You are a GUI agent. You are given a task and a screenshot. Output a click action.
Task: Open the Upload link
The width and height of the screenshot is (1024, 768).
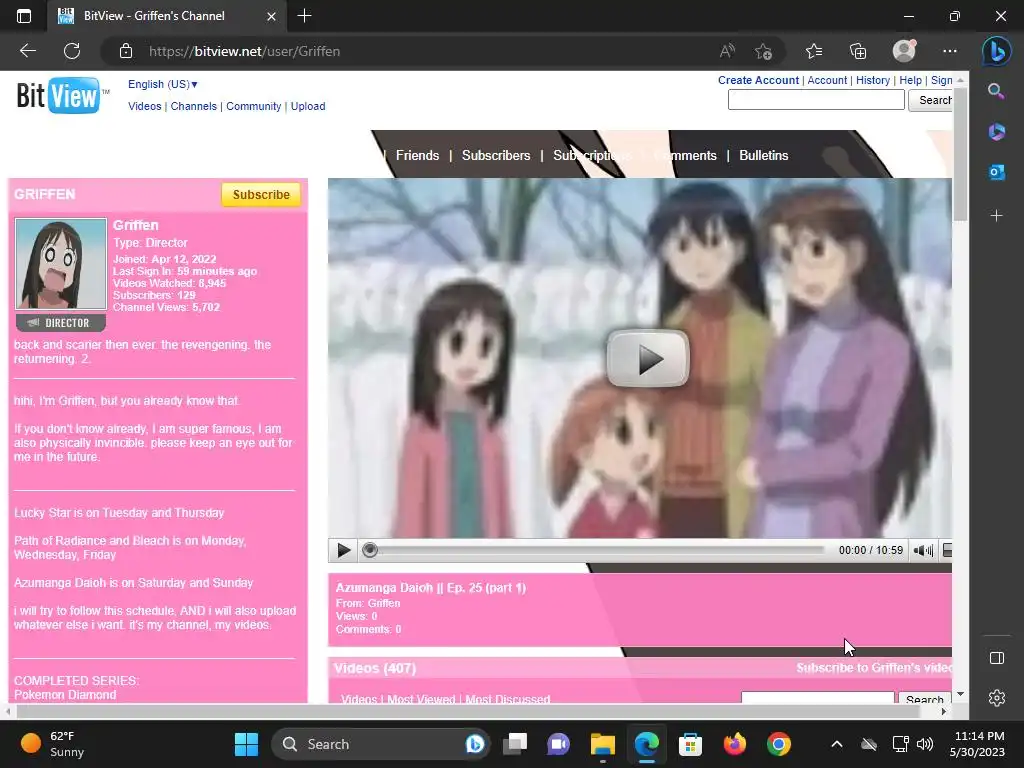(308, 106)
